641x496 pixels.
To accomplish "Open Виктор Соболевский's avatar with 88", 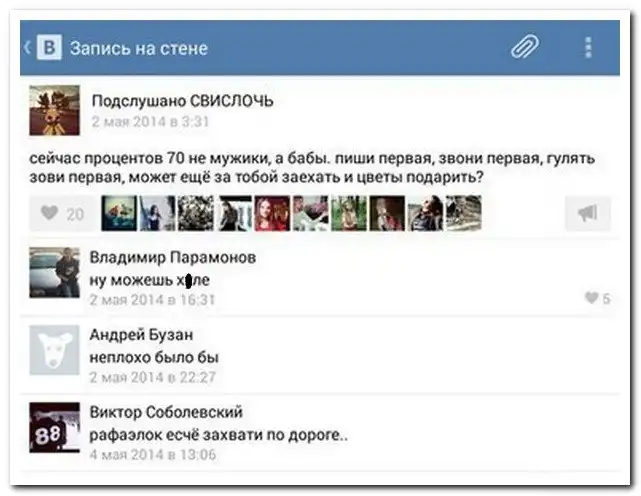I will [x=54, y=427].
